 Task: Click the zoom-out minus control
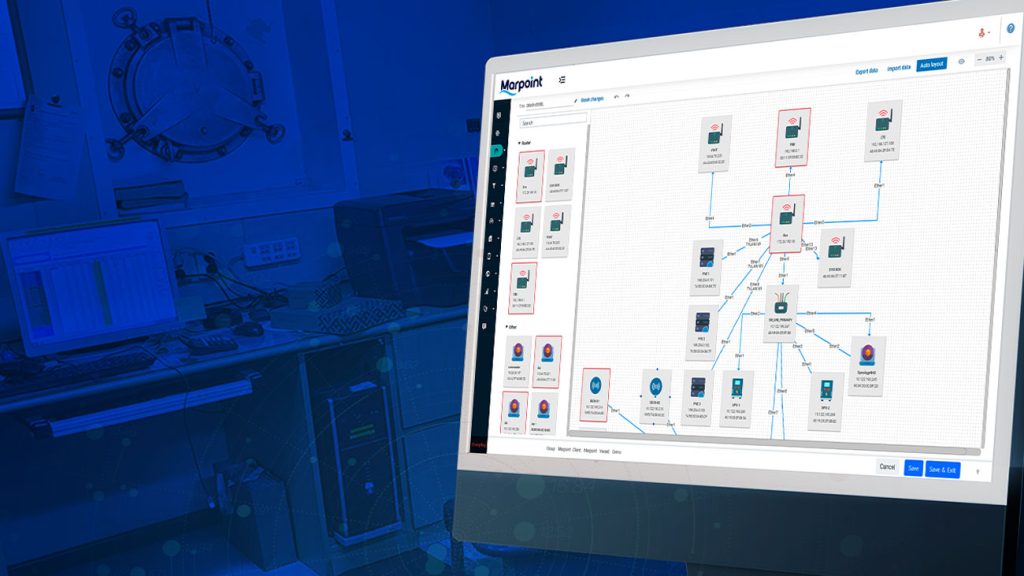tap(979, 58)
